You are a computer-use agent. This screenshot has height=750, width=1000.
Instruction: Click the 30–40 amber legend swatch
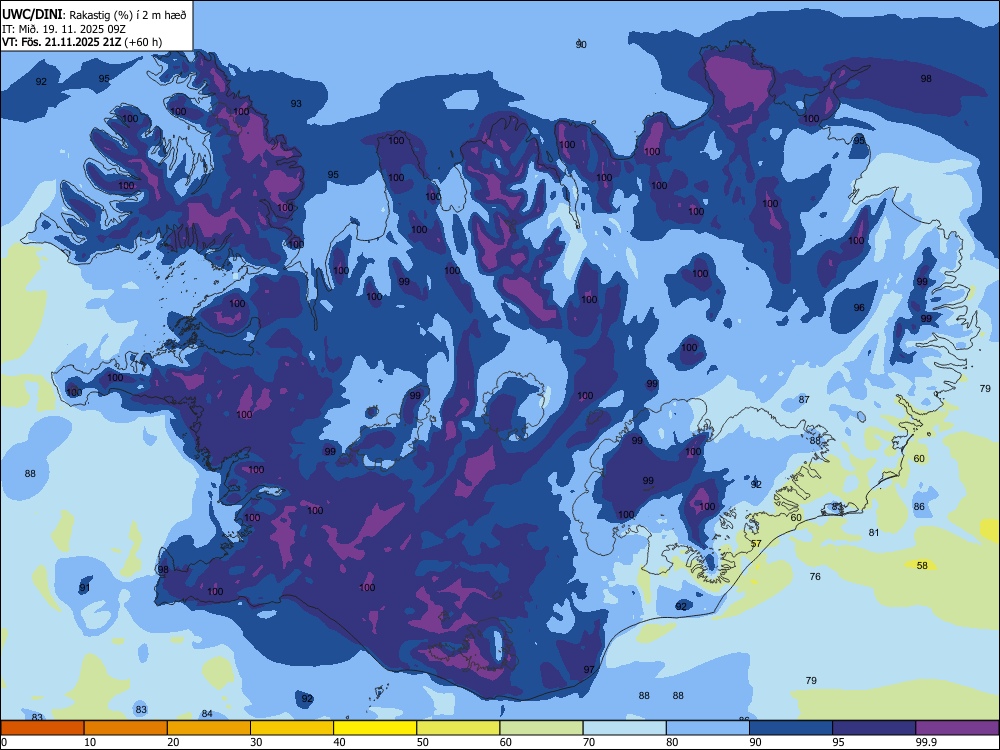pos(291,728)
